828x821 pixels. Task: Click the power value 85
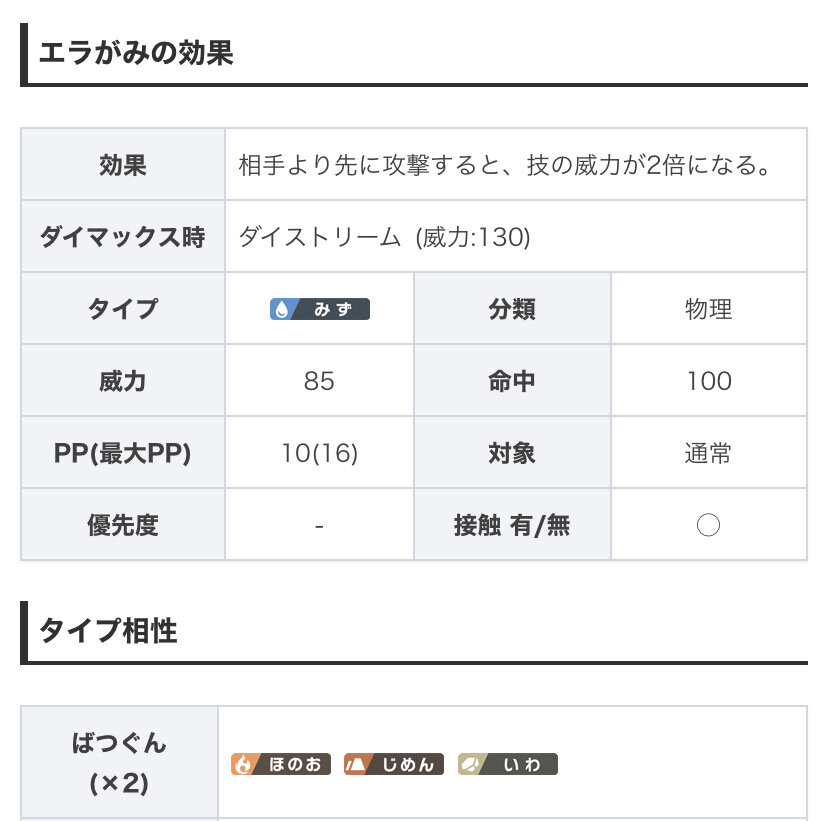[319, 381]
